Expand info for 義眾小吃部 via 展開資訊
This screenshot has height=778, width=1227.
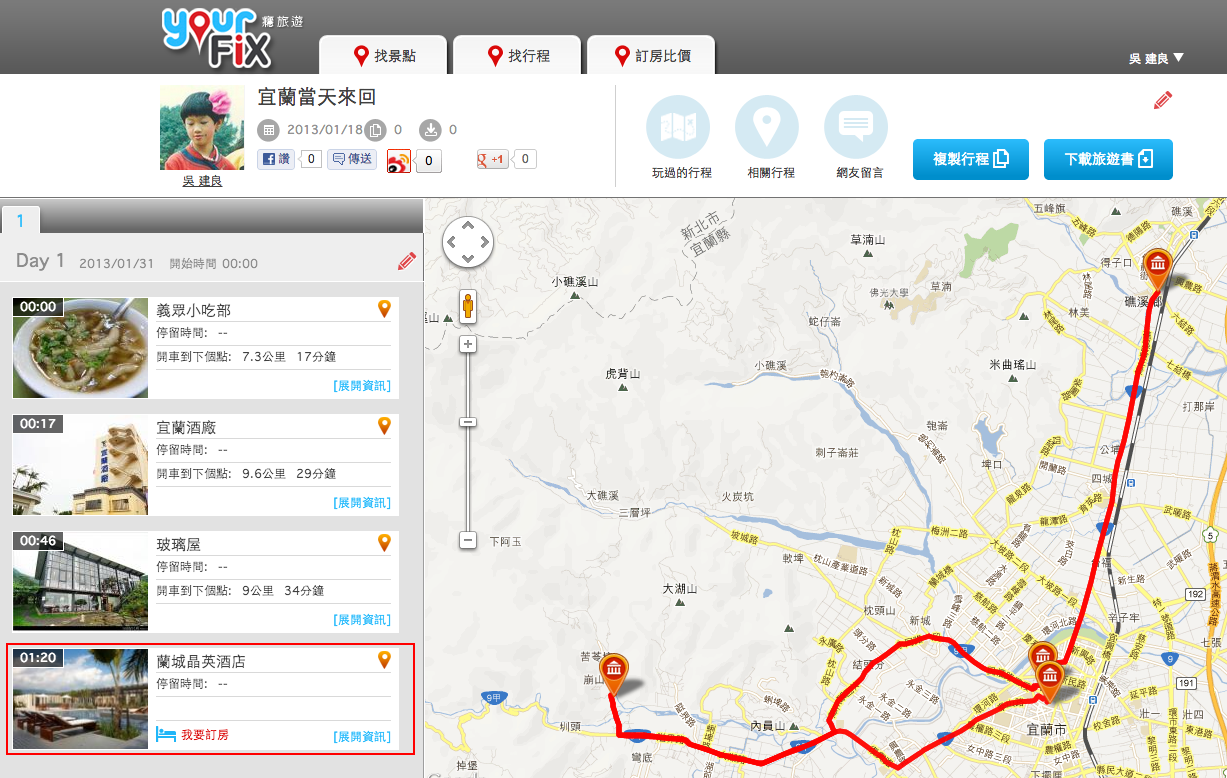coord(362,386)
